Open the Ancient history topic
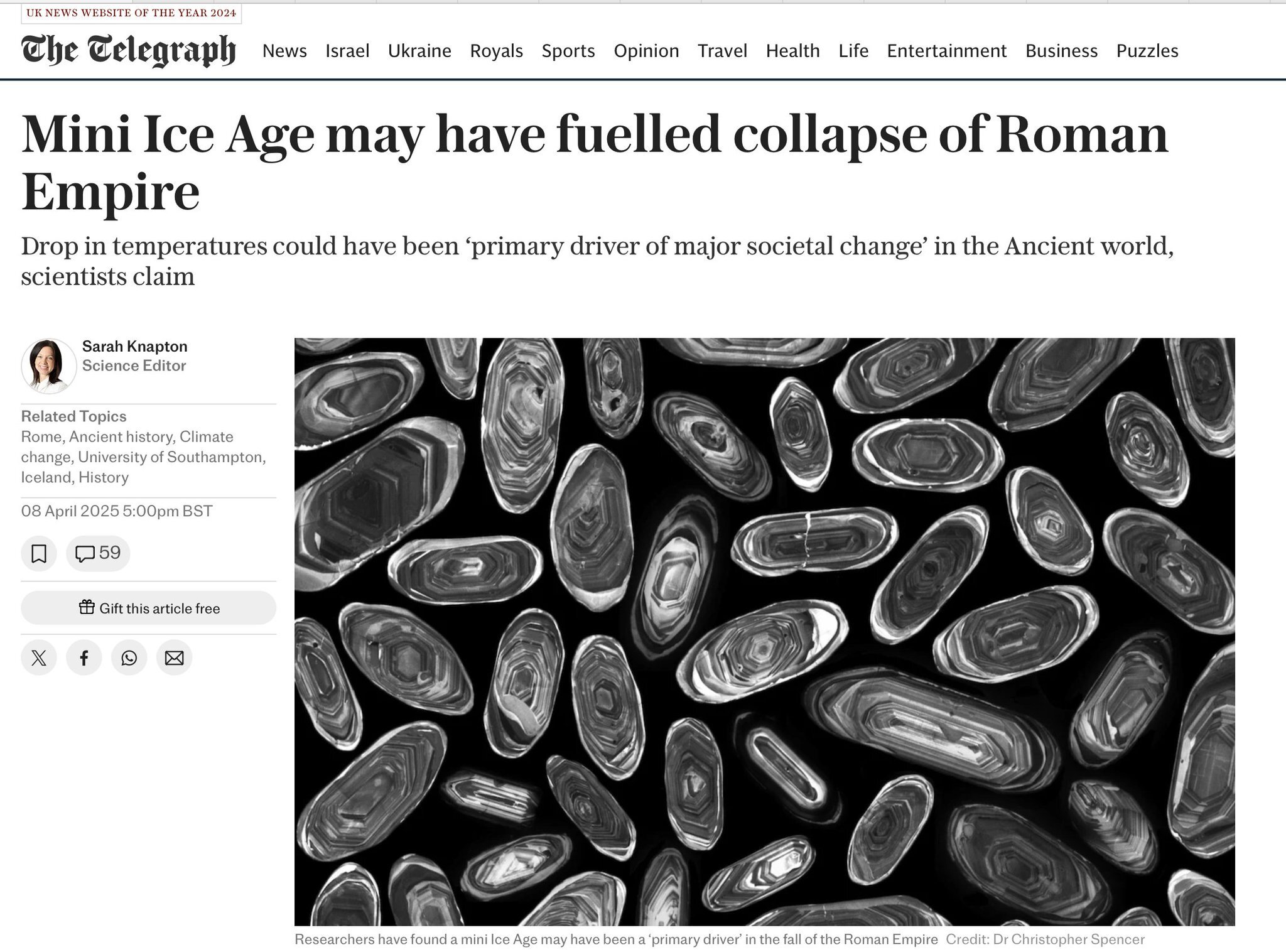Screen dimensions: 1286x952 tap(121, 436)
